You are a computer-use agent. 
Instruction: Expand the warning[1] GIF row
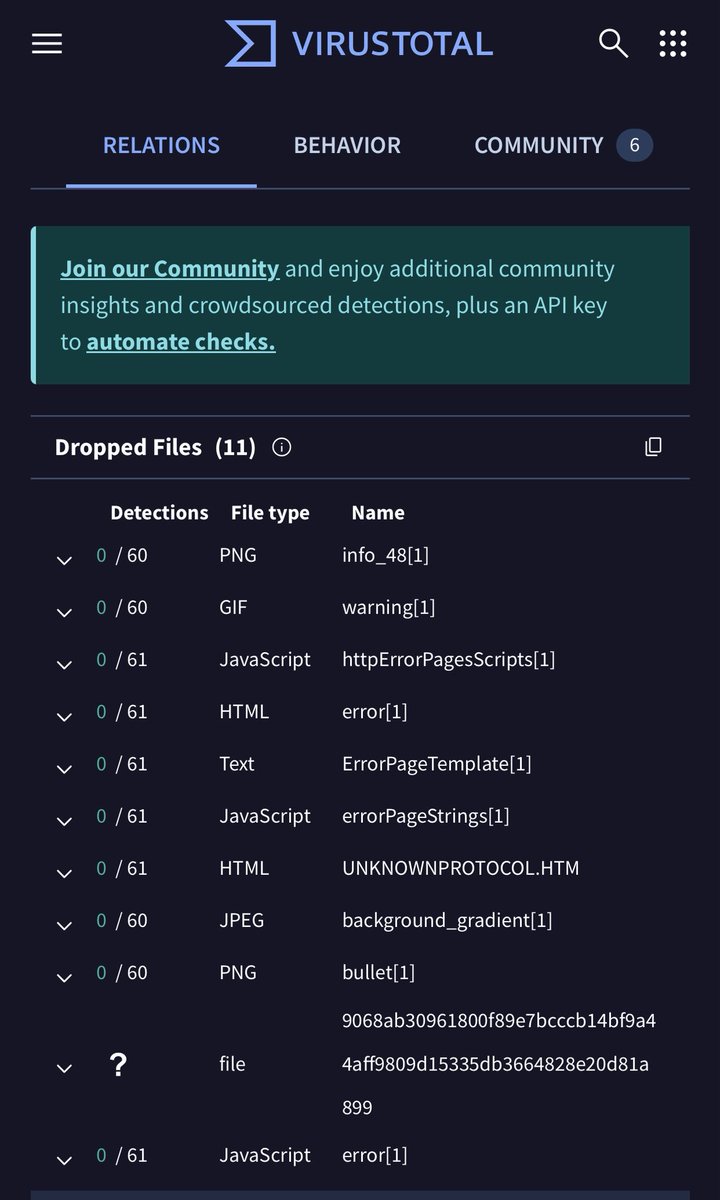(64, 613)
